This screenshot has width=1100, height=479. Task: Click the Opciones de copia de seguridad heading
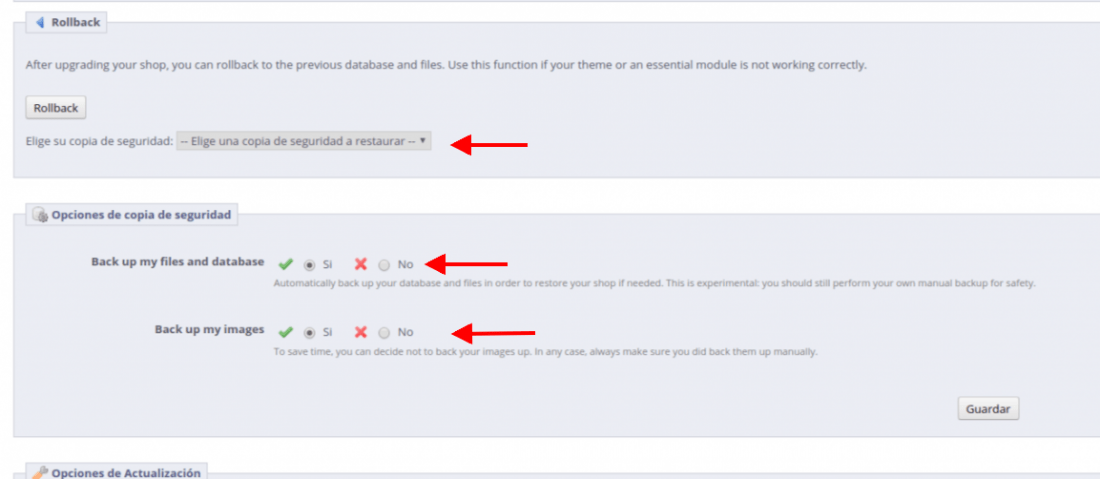[x=141, y=215]
